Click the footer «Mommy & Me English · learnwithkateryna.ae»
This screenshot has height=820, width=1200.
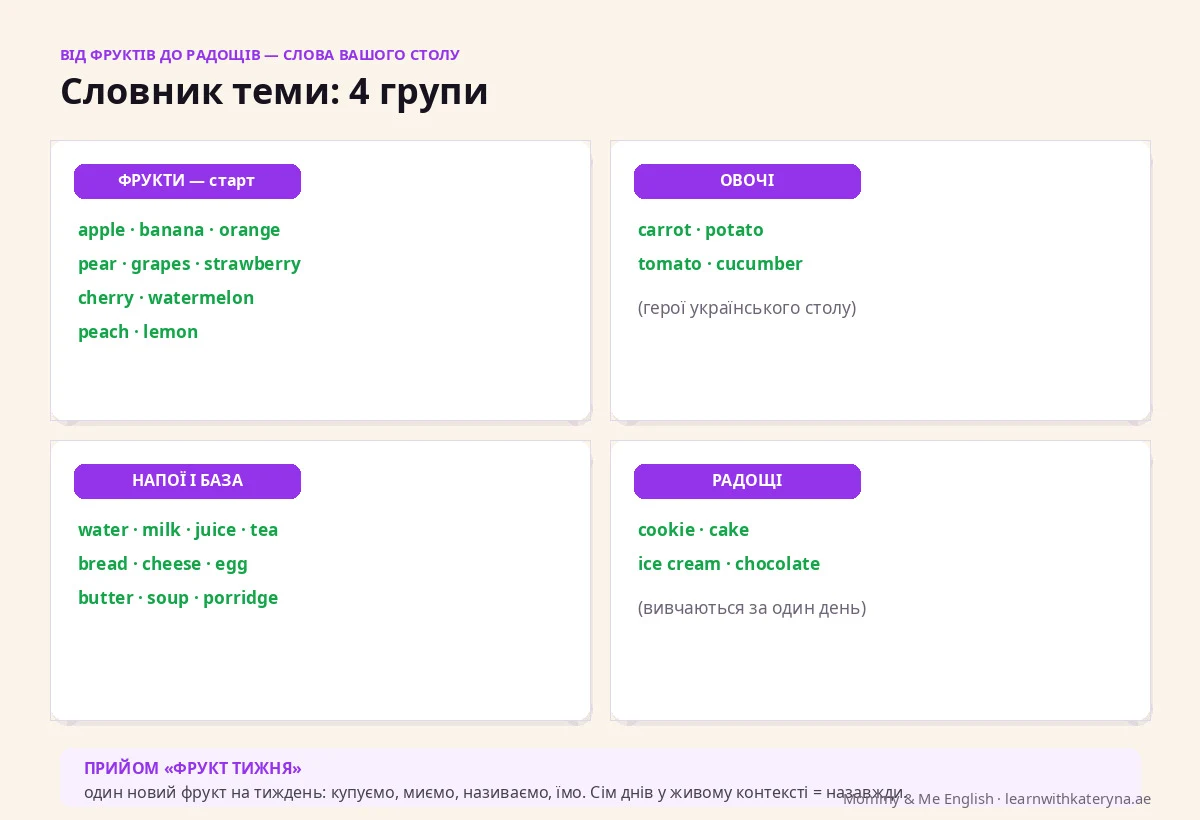[997, 799]
